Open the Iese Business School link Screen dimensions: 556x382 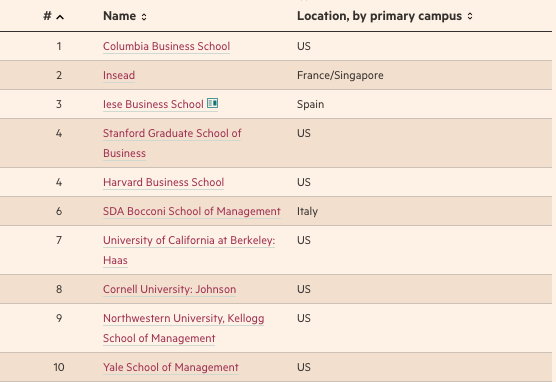click(x=153, y=105)
